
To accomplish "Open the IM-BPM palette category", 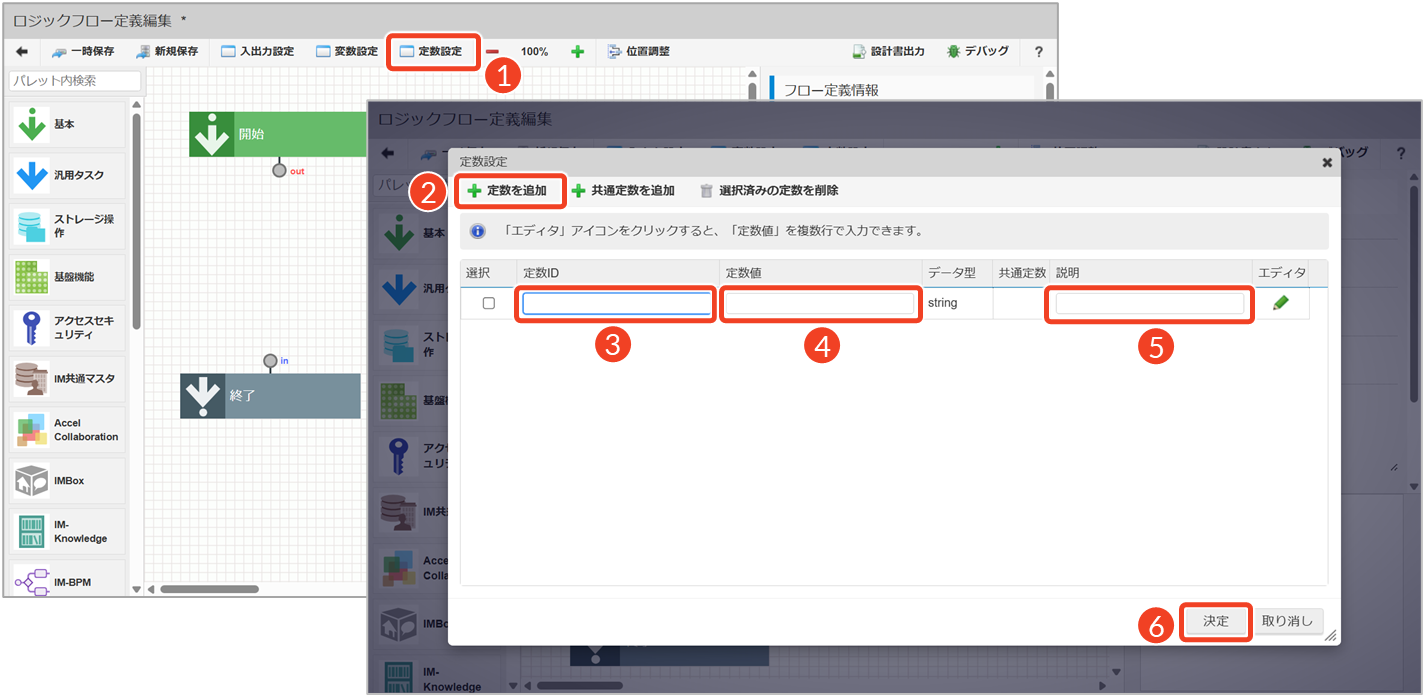I will (68, 582).
